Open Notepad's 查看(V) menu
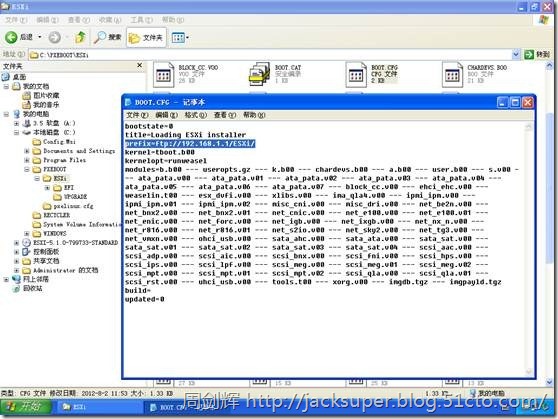The image size is (558, 419). coord(225,115)
